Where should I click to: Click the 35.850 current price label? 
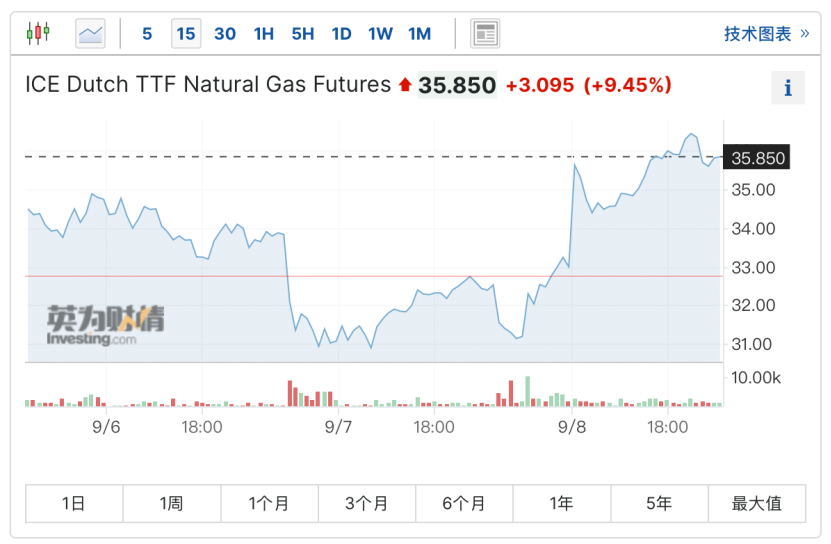[x=758, y=158]
